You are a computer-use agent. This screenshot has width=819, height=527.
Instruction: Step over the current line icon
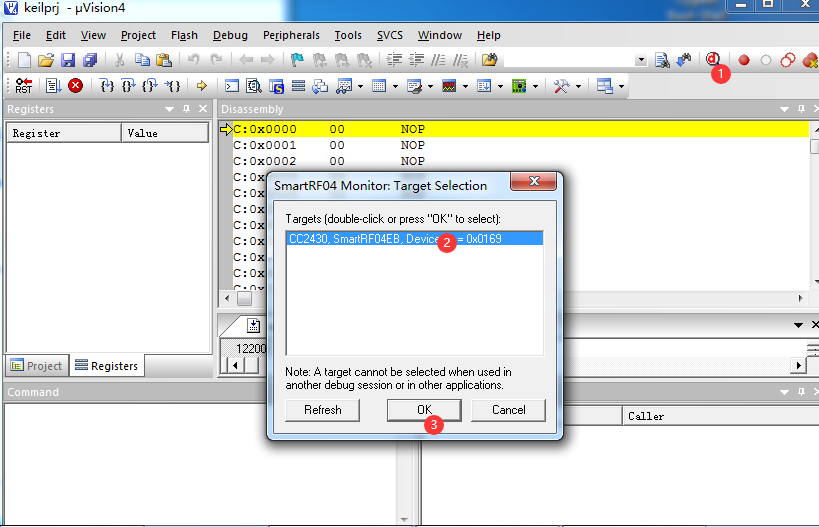[128, 86]
